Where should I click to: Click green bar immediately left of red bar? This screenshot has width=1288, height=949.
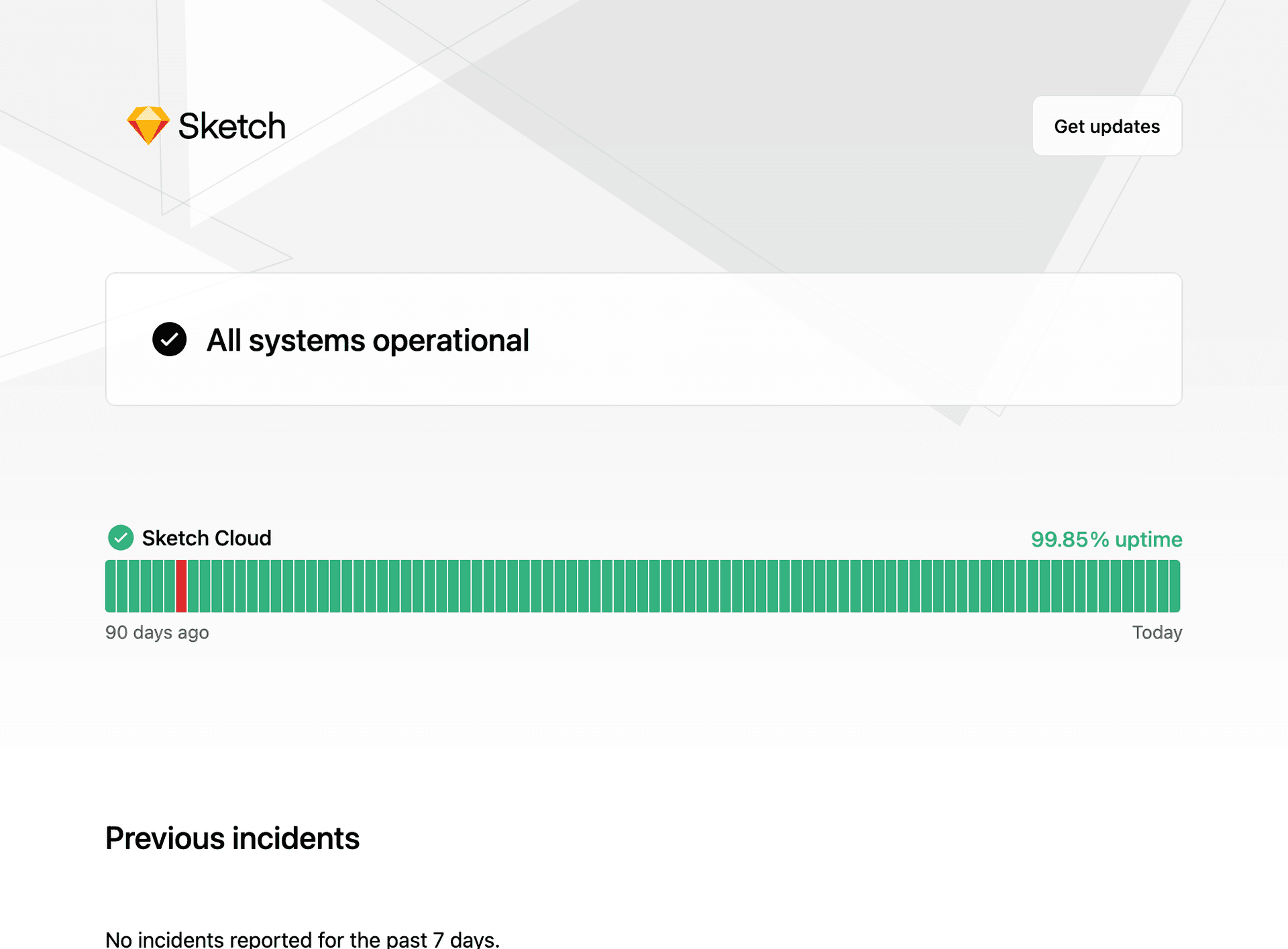(x=170, y=586)
